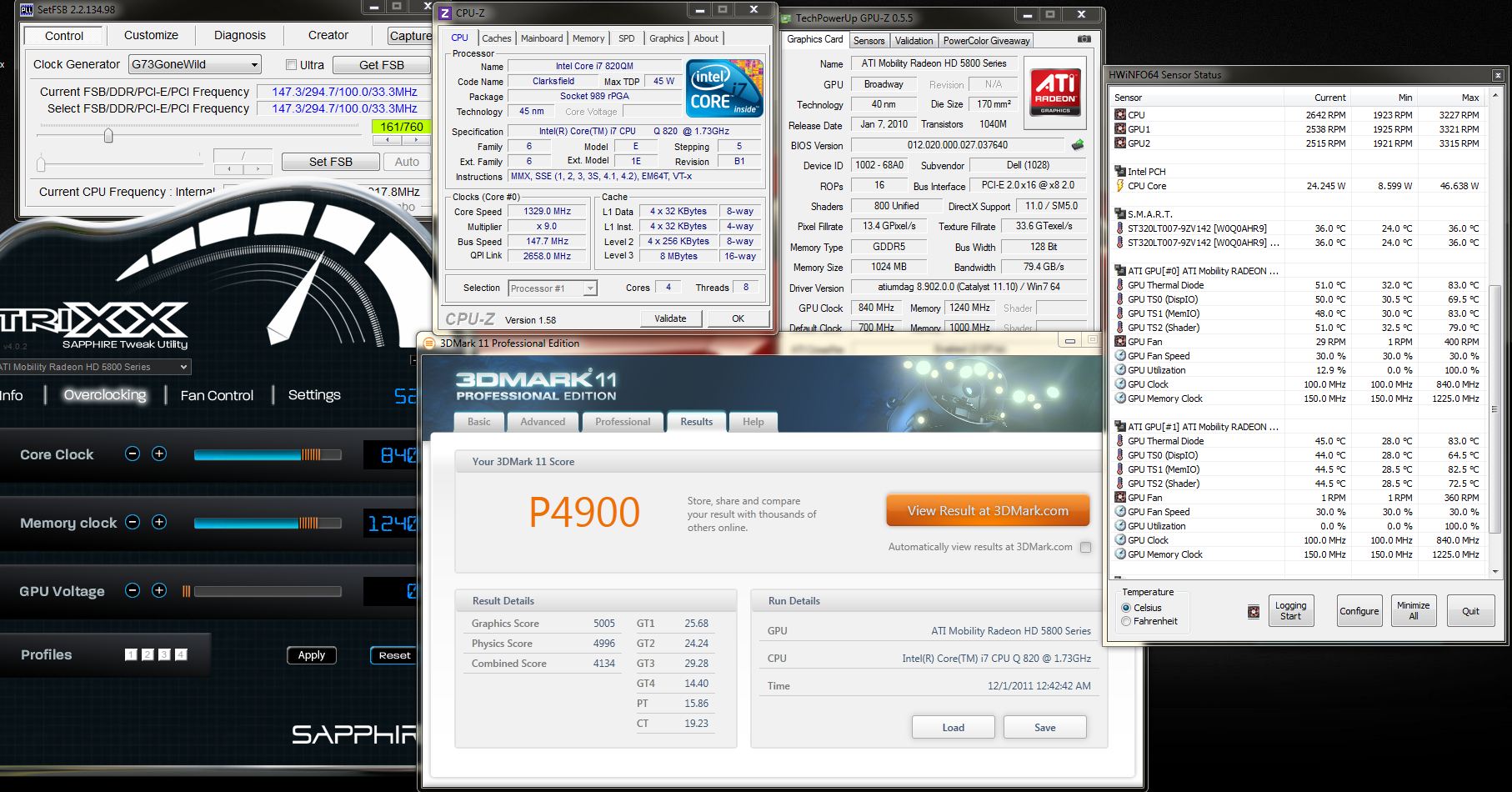Click the GPU-Z screenshot camera icon
This screenshot has height=792, width=1512.
coord(1084,39)
